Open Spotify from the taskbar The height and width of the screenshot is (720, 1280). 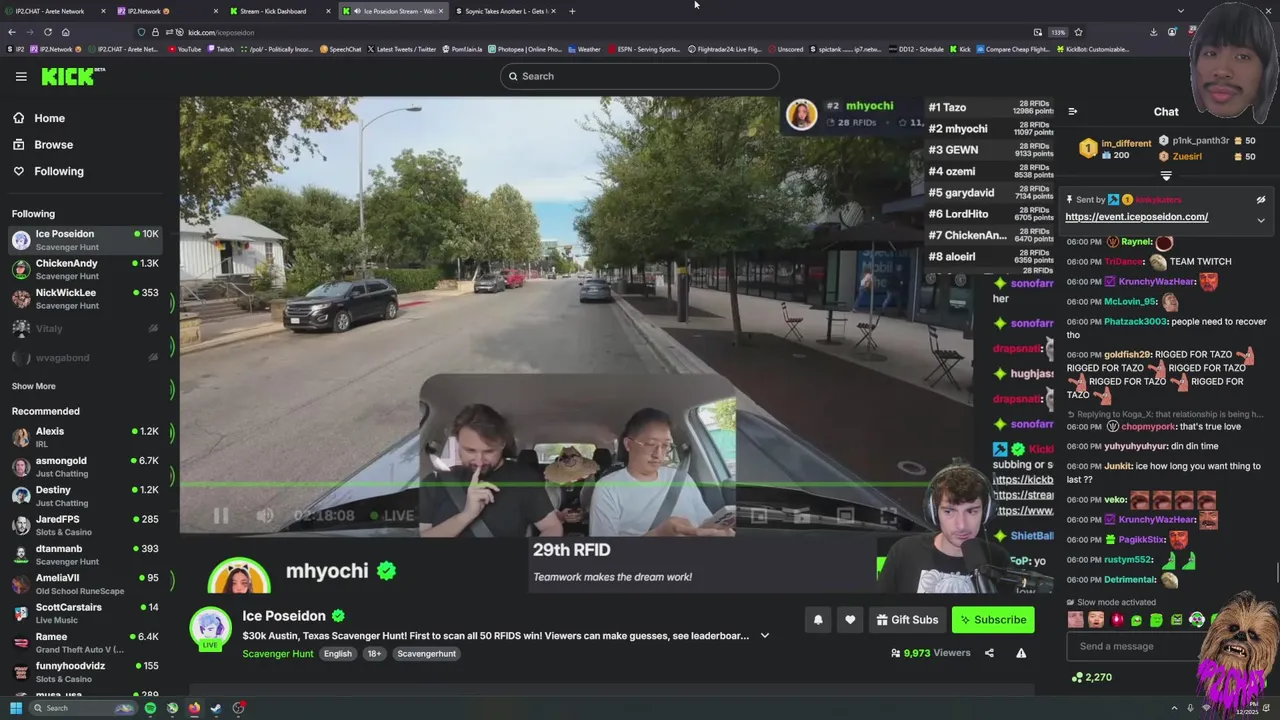point(150,708)
